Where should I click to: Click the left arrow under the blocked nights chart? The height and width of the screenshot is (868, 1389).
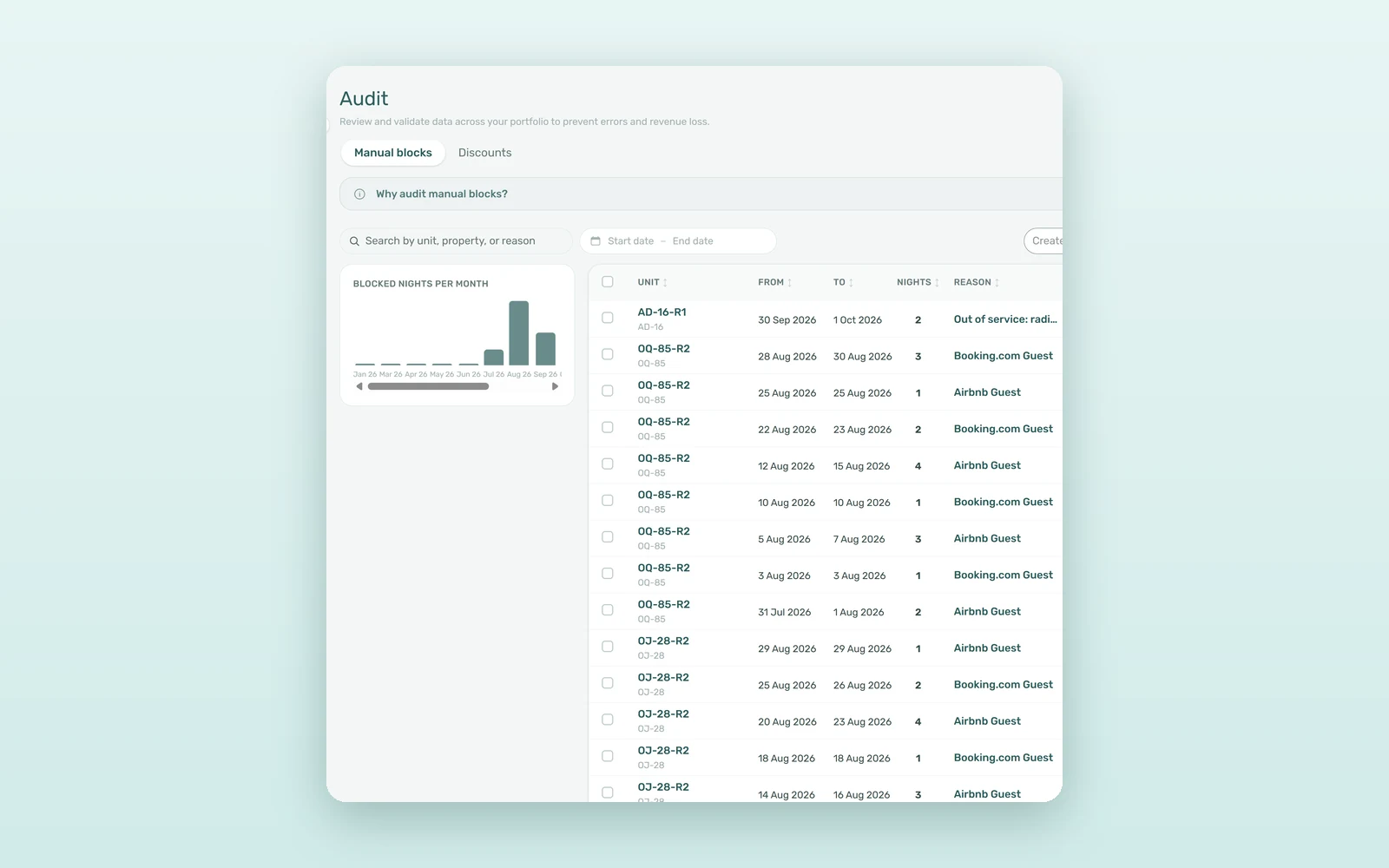pos(359,386)
